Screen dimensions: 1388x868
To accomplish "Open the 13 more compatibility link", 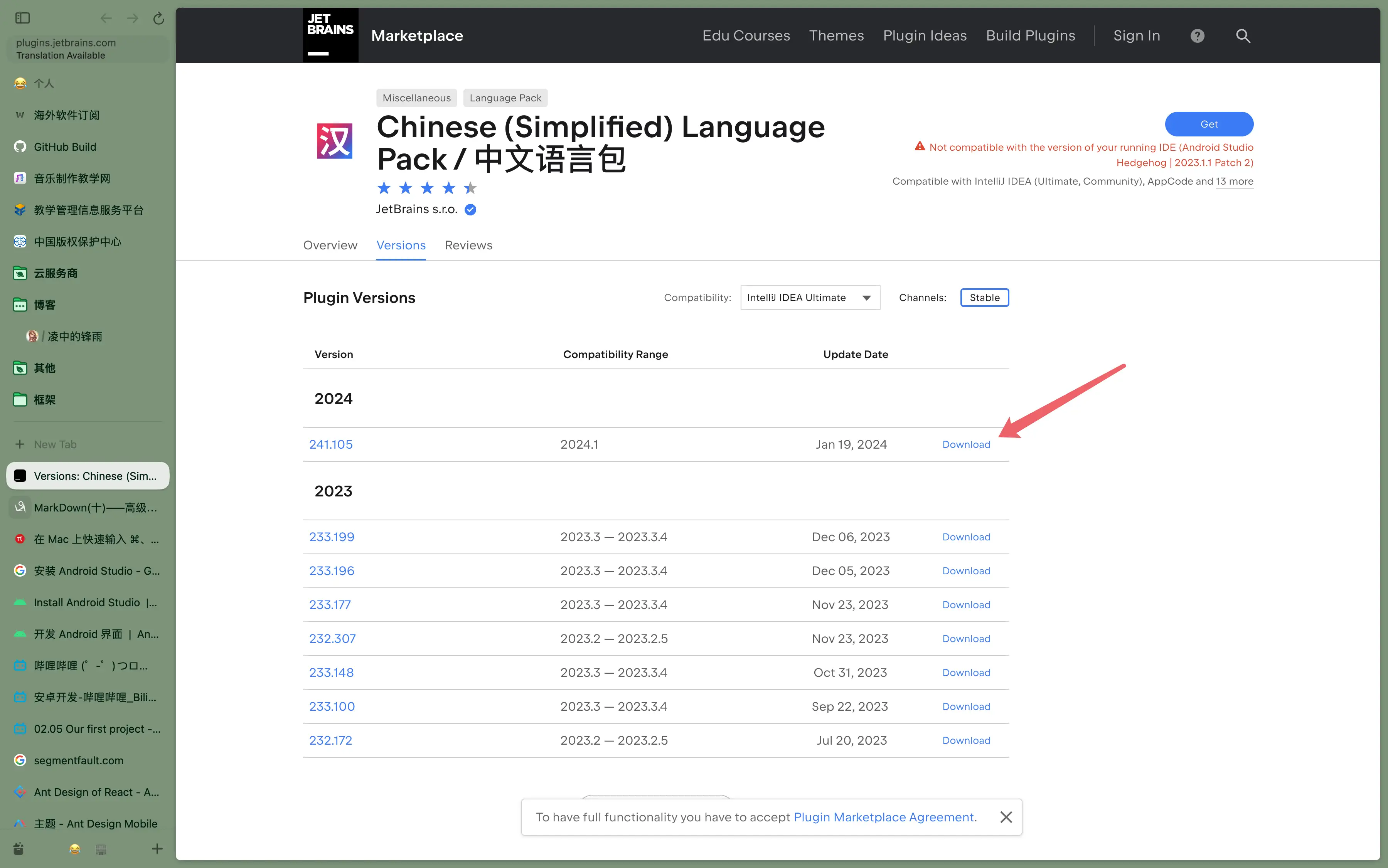I will tap(1234, 182).
